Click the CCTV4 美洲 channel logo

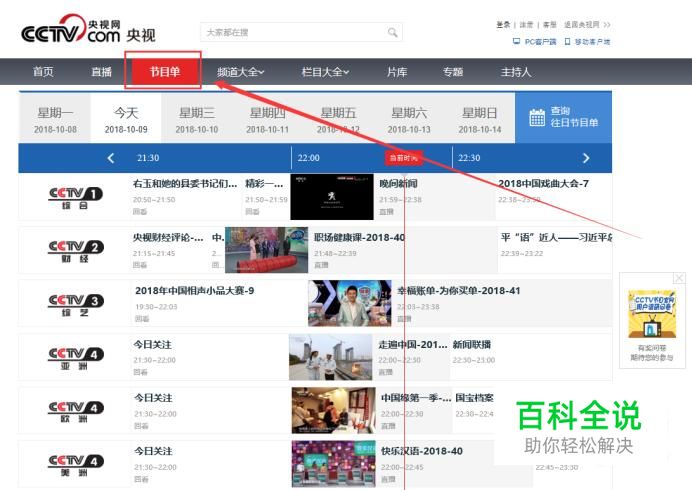[75, 465]
